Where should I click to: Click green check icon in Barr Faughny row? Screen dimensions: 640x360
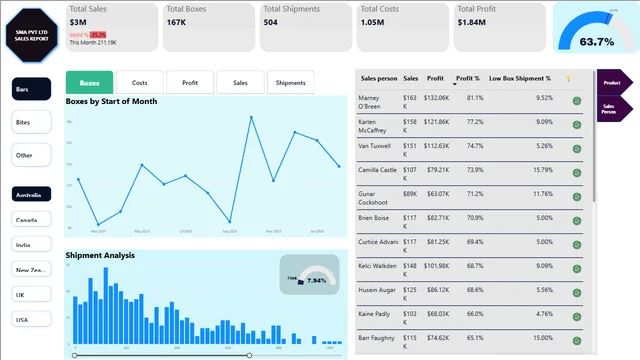click(577, 341)
